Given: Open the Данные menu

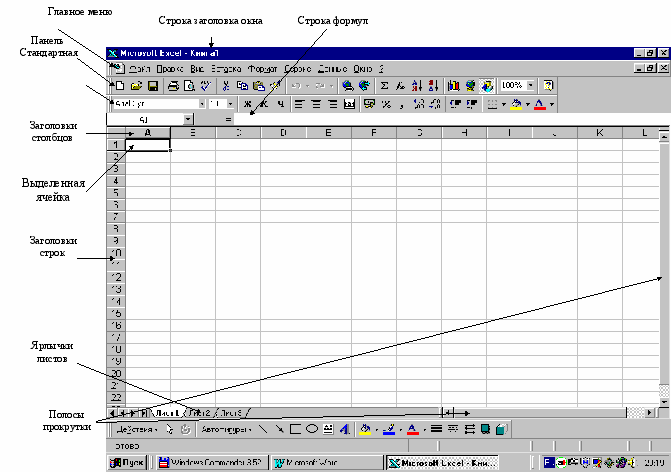Looking at the screenshot, I should point(333,69).
